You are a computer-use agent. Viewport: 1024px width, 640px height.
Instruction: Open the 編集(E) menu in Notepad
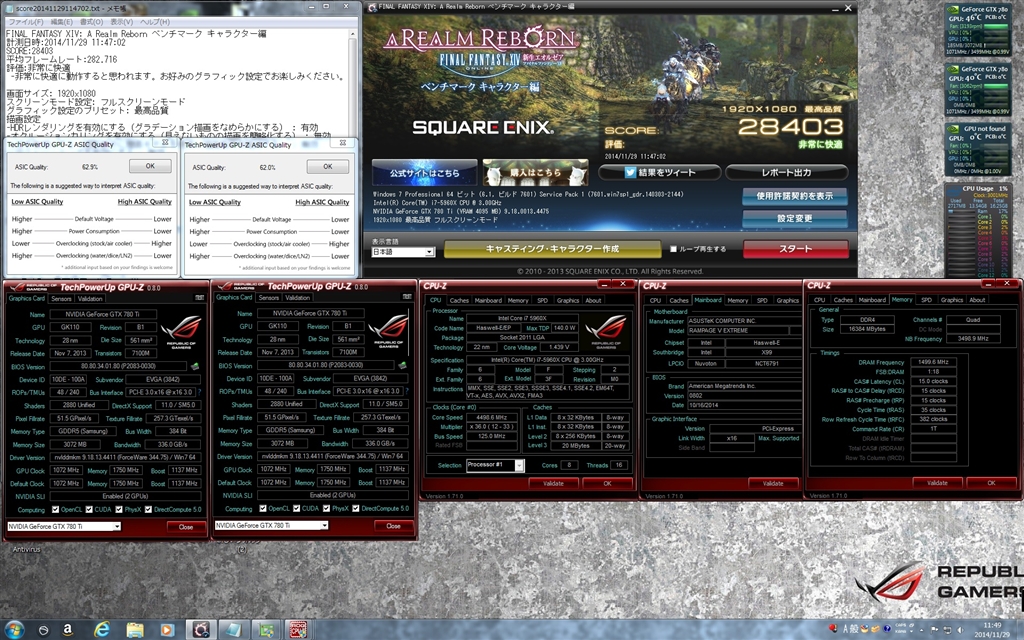click(x=63, y=22)
